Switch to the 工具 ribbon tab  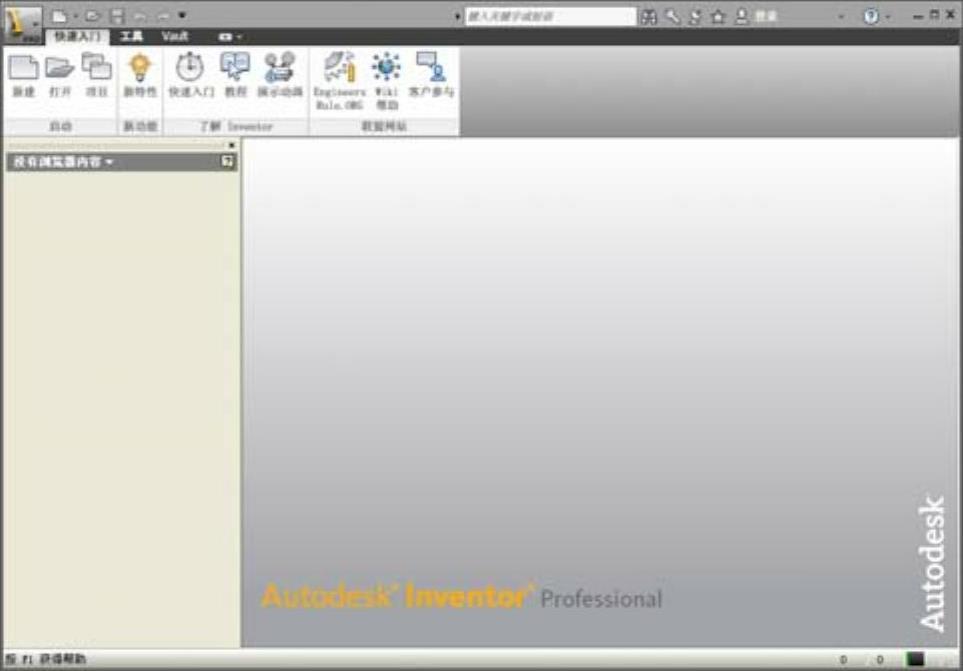click(131, 37)
